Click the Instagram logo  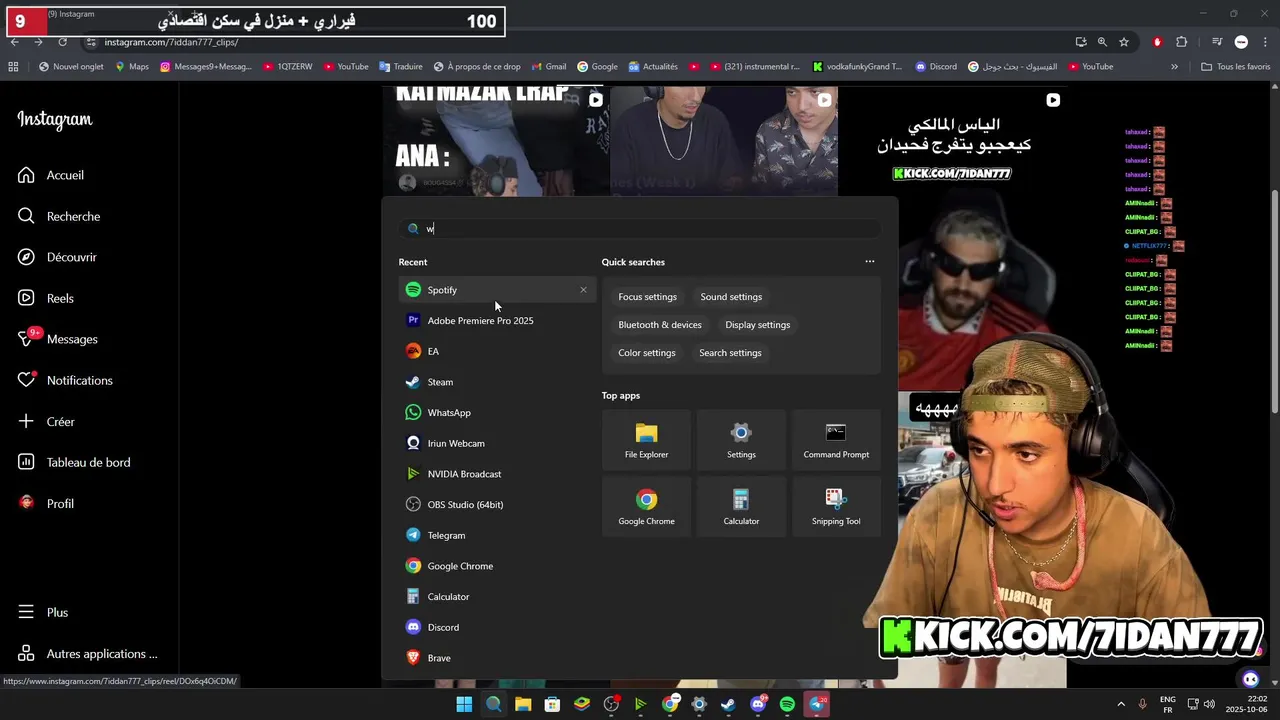point(55,119)
